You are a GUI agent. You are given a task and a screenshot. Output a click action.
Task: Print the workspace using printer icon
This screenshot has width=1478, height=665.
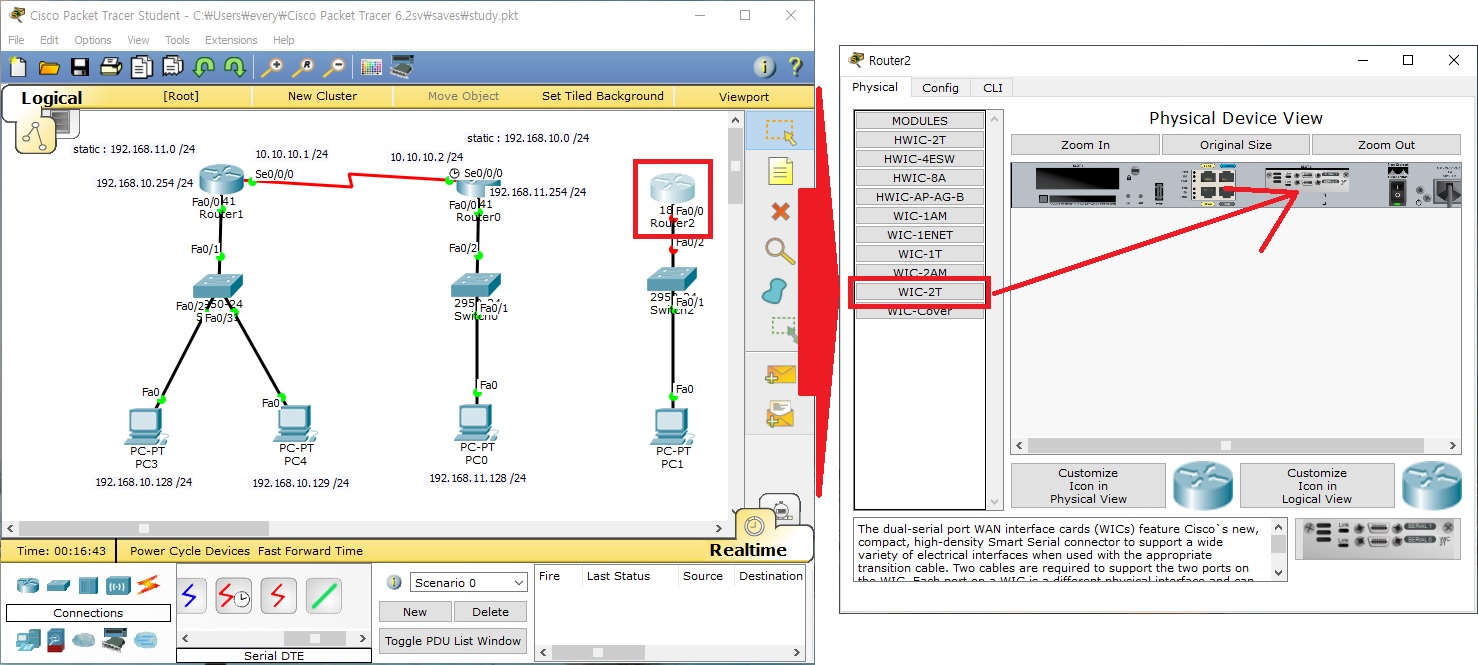click(x=111, y=68)
